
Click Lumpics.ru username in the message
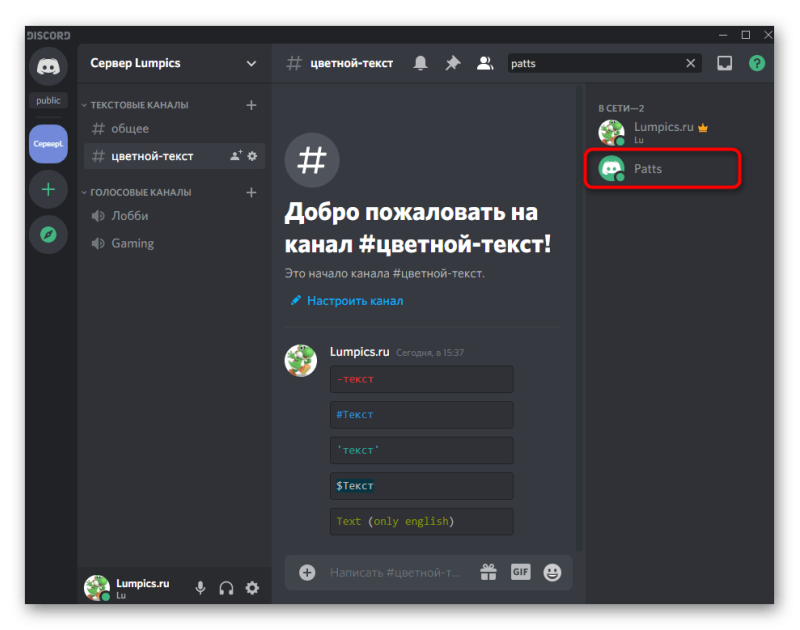(x=359, y=352)
